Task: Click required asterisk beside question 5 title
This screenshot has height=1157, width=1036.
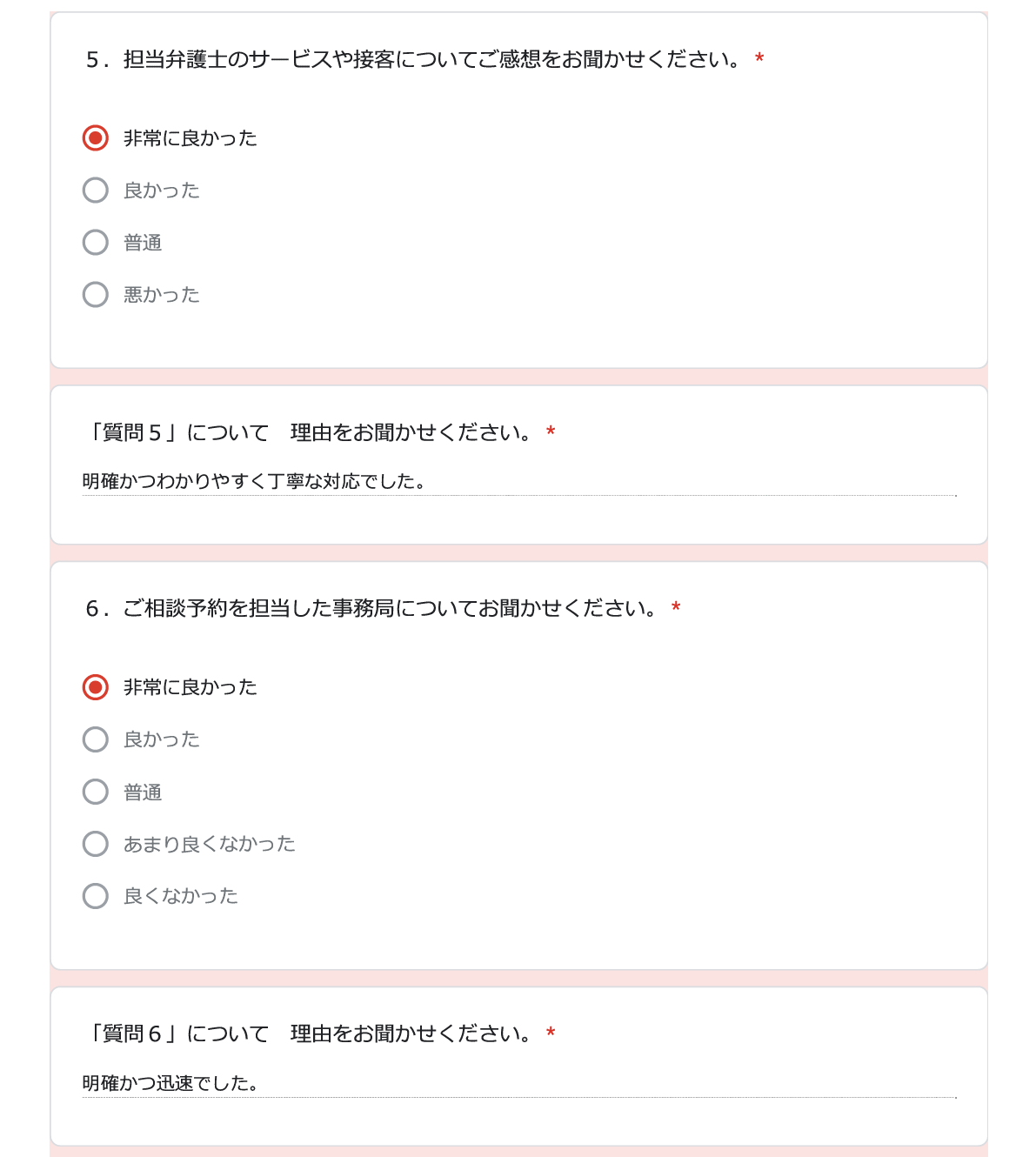Action: pos(759,58)
